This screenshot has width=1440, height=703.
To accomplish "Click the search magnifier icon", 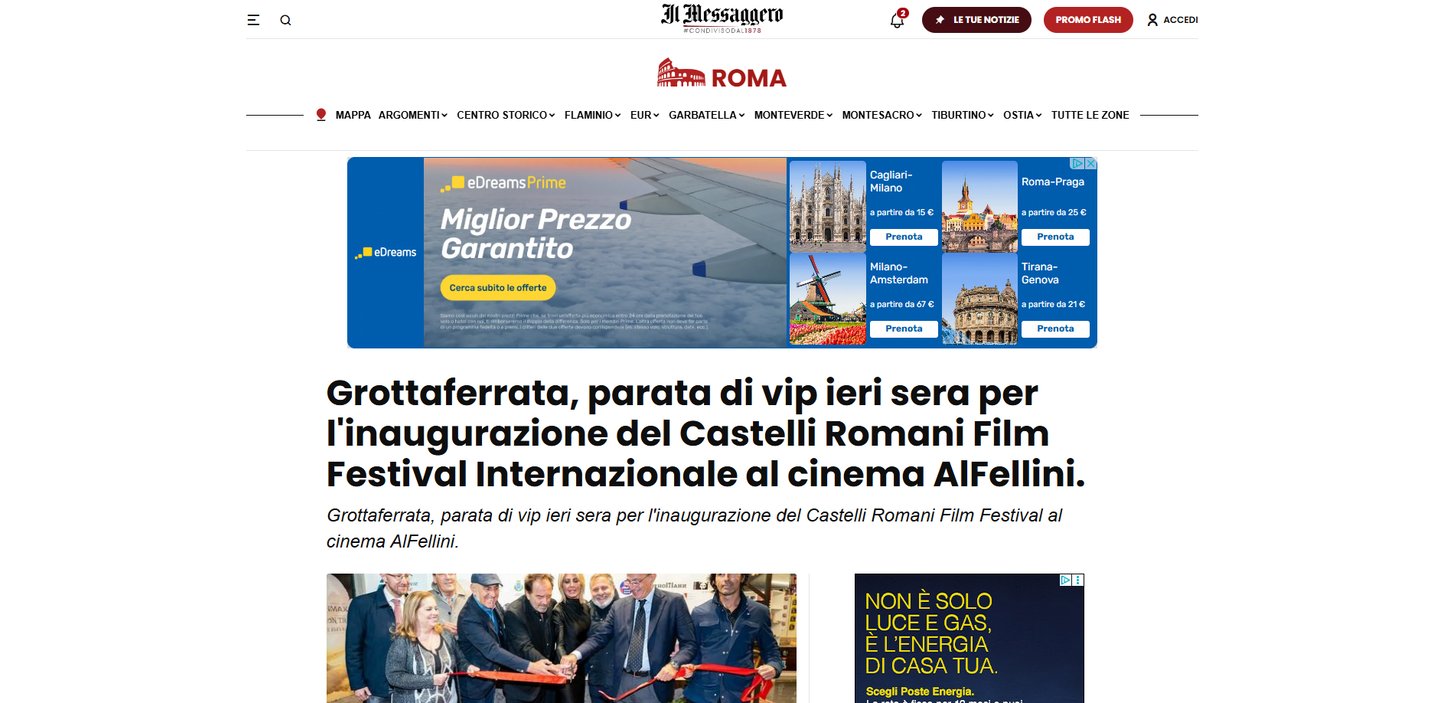I will [285, 20].
